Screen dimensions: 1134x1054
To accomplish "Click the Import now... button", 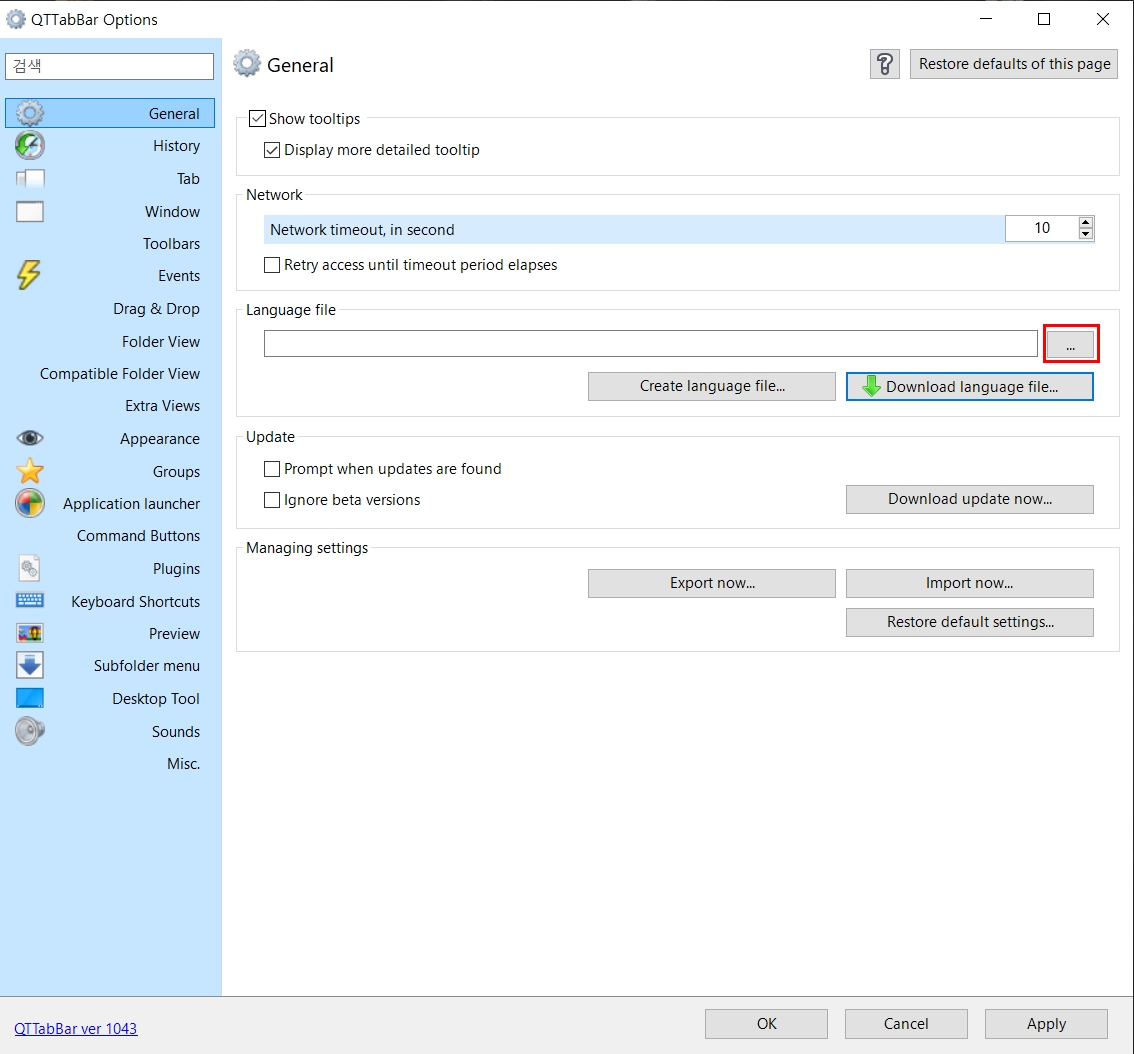I will (x=970, y=583).
